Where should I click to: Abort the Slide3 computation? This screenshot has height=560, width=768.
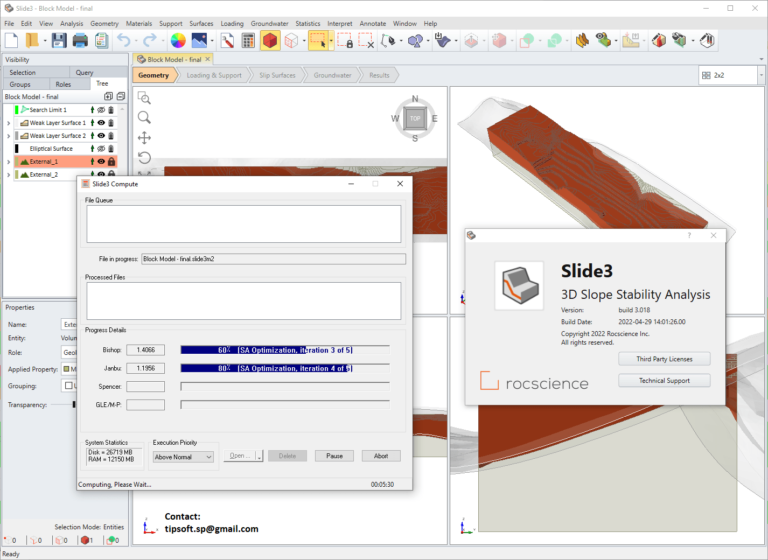[381, 456]
